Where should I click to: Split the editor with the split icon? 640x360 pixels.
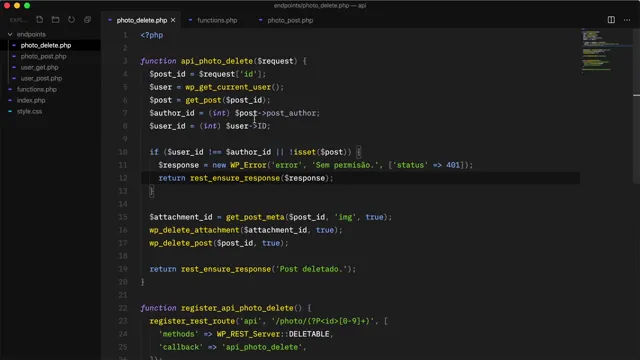click(x=611, y=20)
